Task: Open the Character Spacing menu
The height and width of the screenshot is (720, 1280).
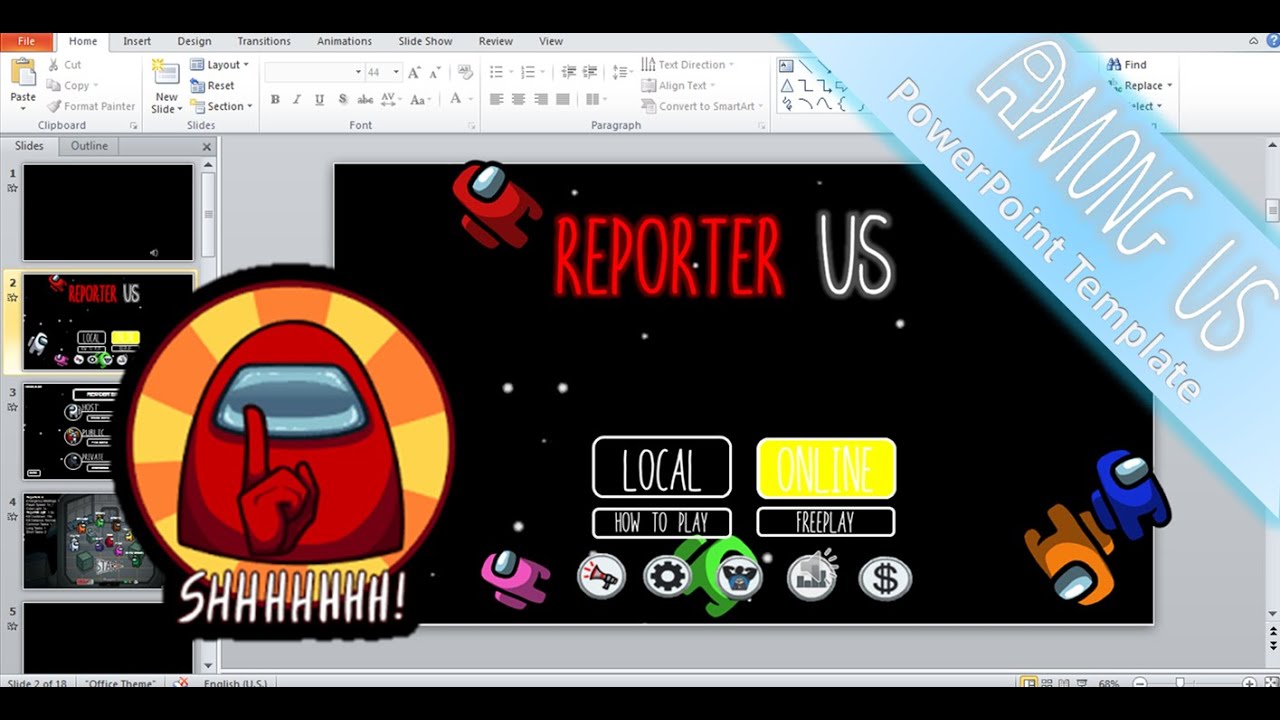Action: point(390,100)
